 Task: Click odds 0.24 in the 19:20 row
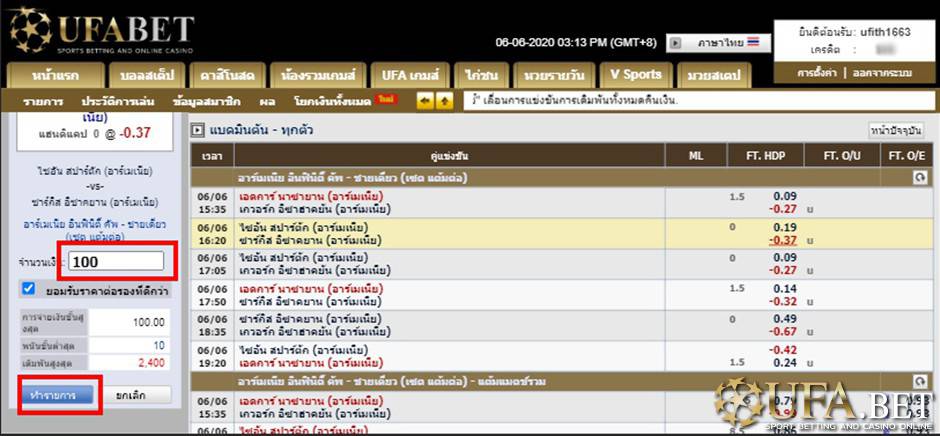click(785, 363)
